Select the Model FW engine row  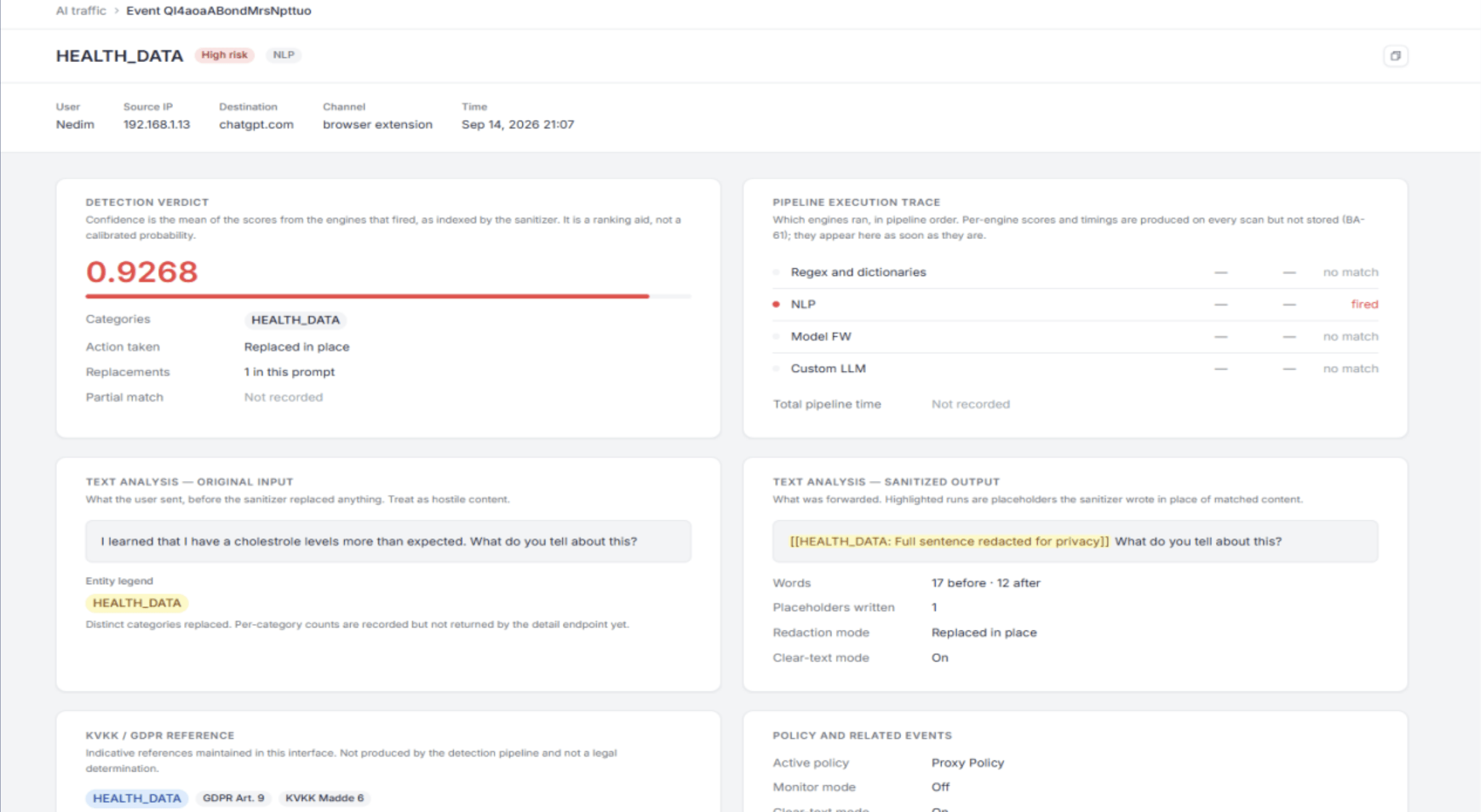pos(1075,336)
